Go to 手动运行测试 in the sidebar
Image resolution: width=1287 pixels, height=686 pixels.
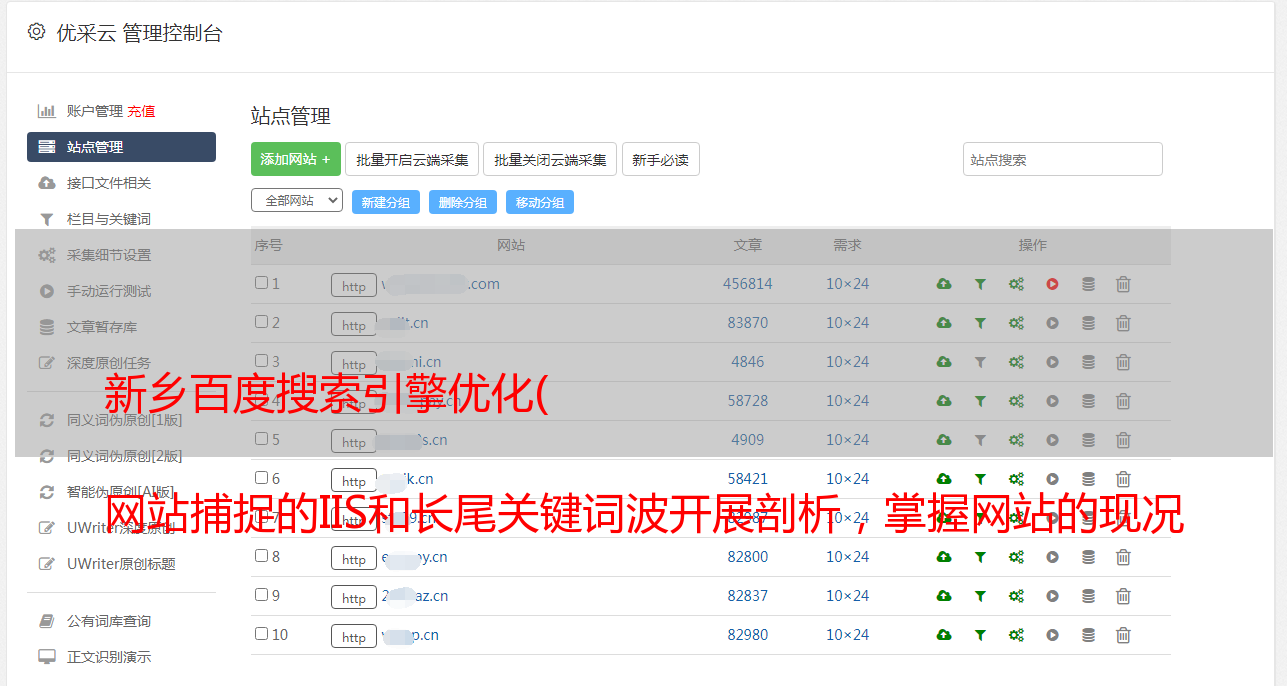pos(109,291)
